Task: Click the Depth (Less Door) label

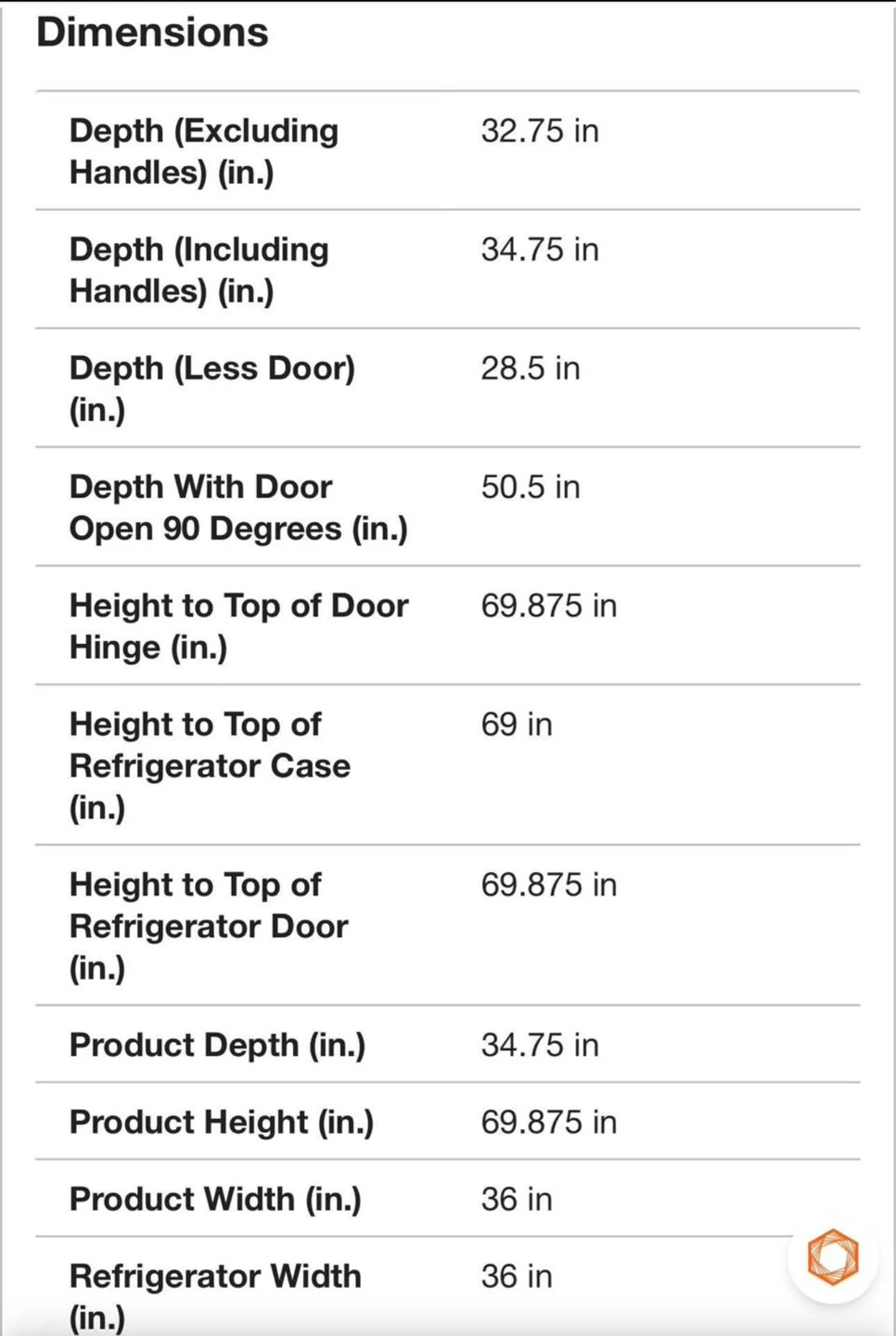Action: click(x=212, y=389)
